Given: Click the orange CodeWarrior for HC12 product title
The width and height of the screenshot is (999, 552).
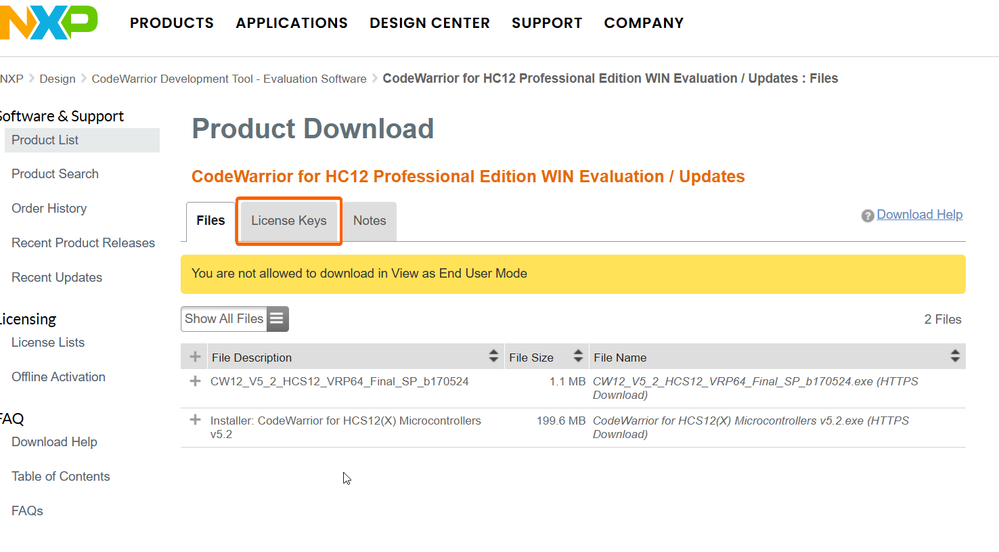Looking at the screenshot, I should click(468, 177).
